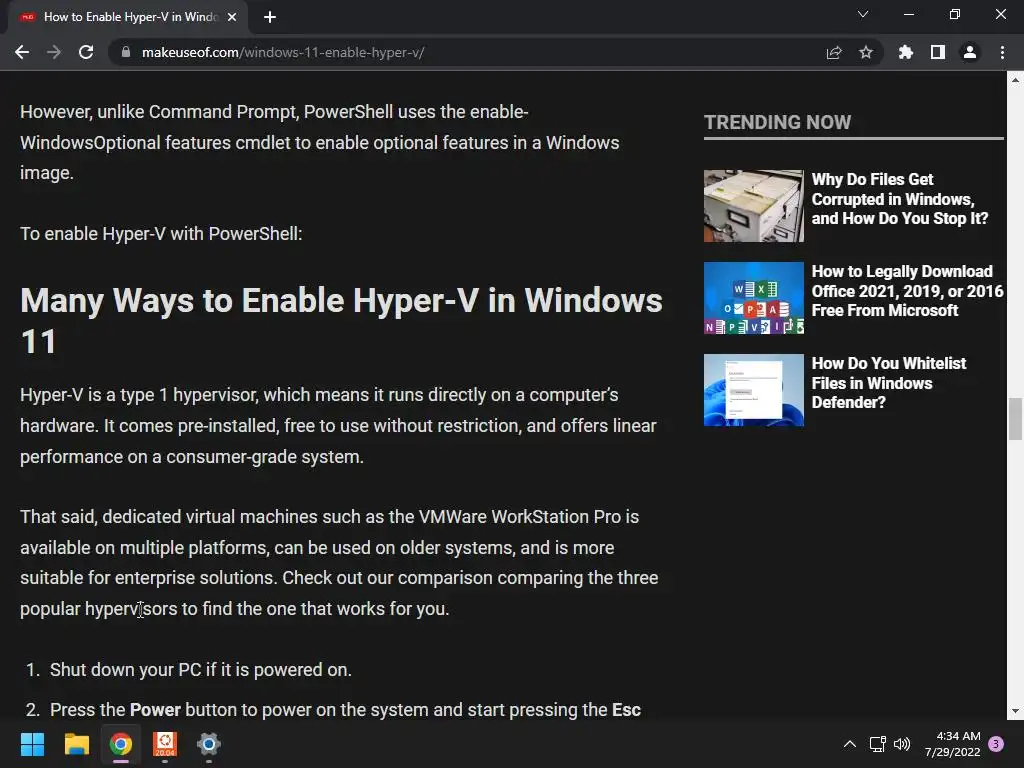Click the bold word Power
The image size is (1024, 768).
coord(155,710)
